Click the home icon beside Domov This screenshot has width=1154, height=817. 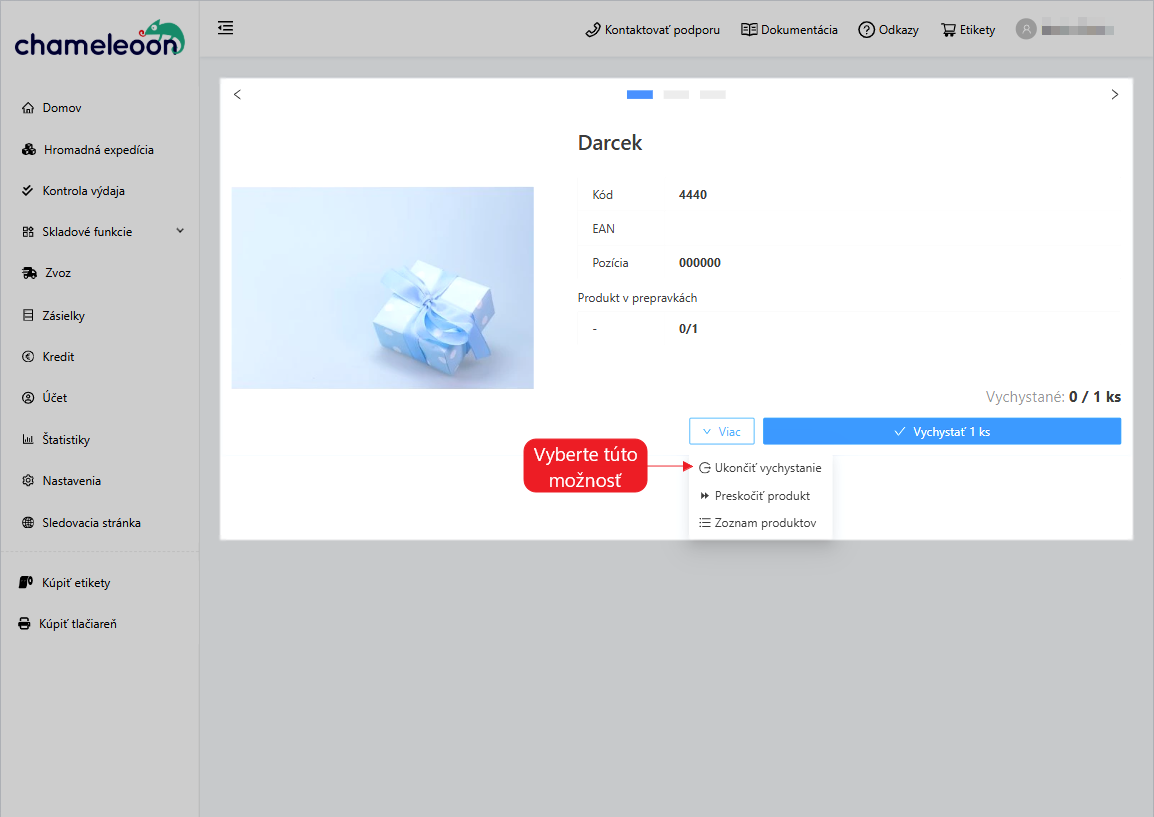click(28, 108)
